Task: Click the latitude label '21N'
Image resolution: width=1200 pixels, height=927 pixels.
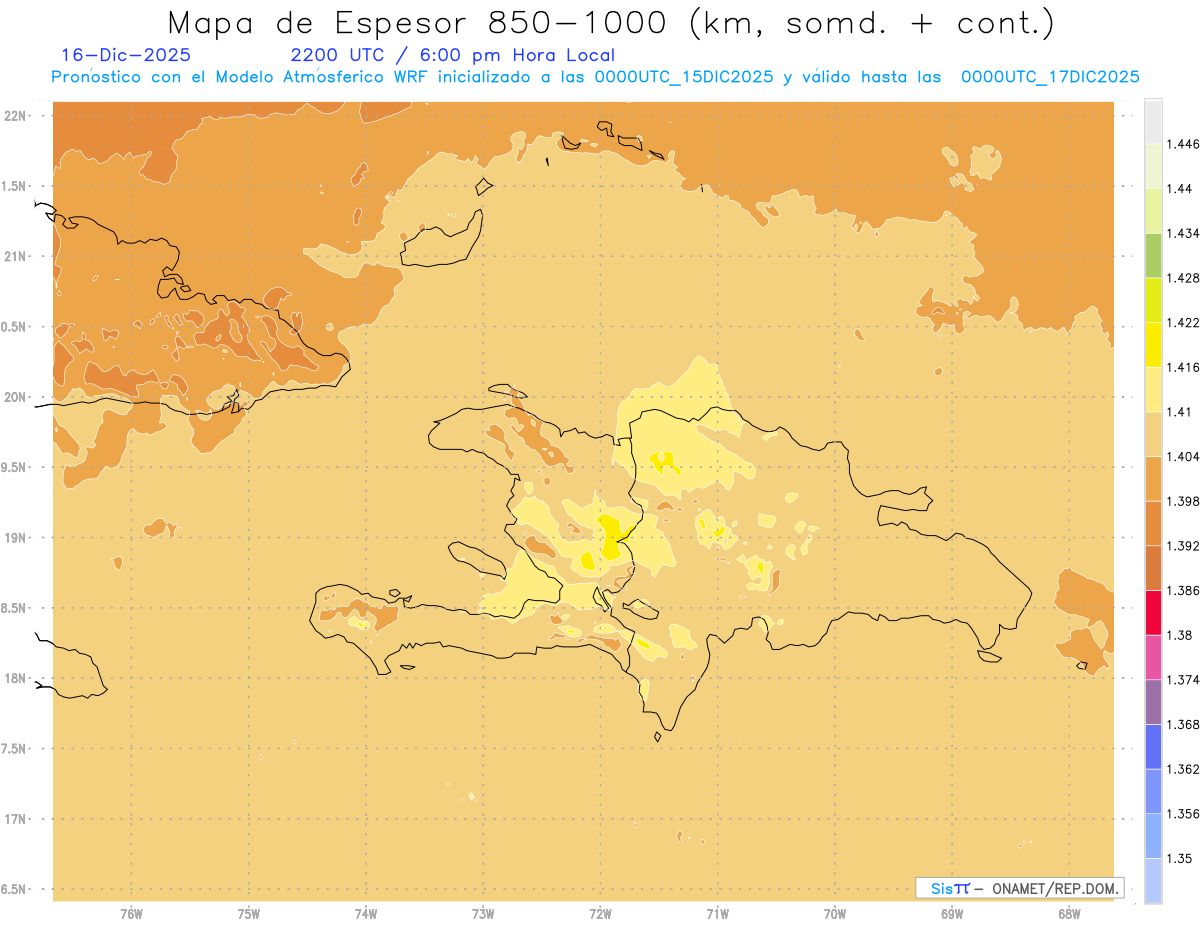Action: tap(16, 256)
